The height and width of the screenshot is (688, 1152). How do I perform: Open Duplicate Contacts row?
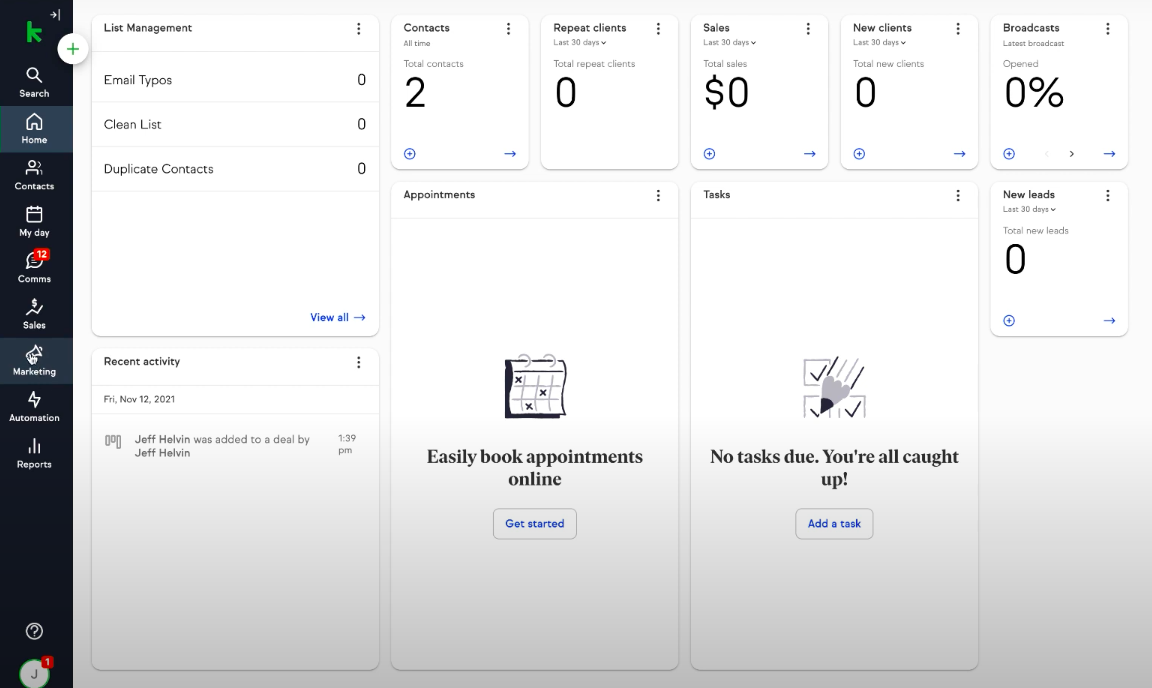[x=235, y=169]
